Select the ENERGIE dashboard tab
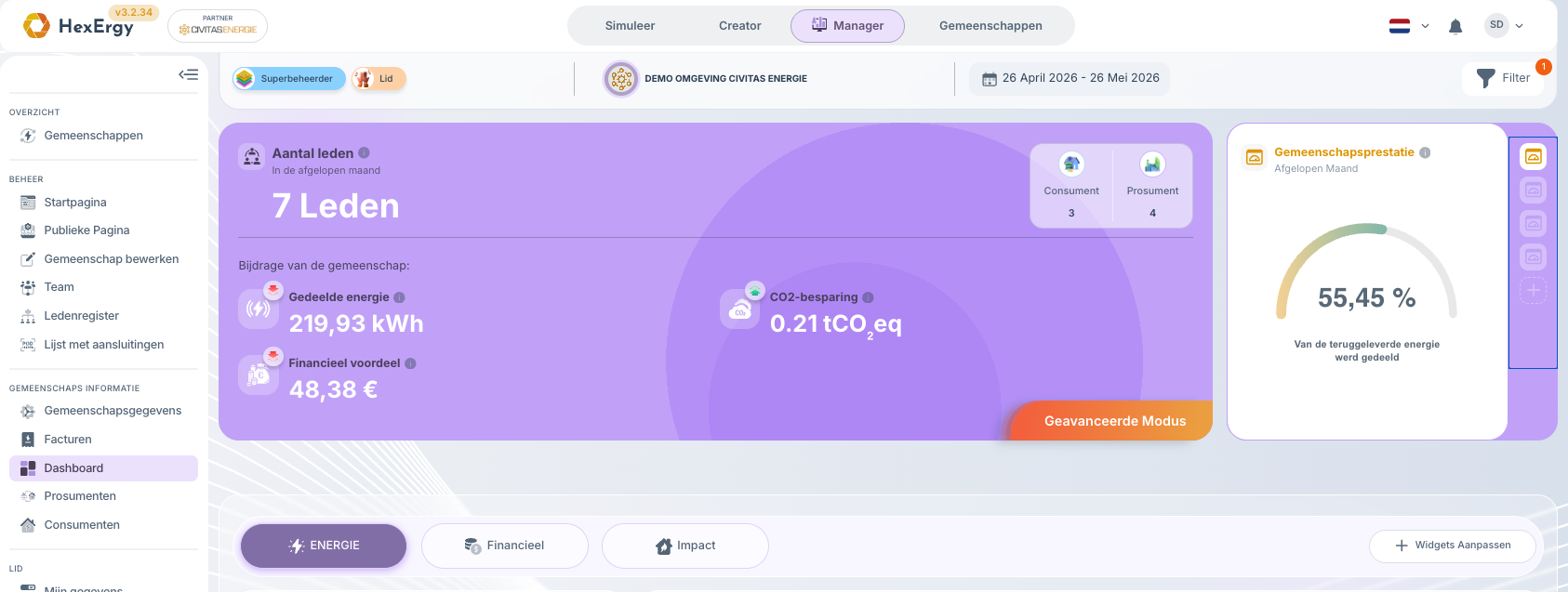 tap(324, 546)
